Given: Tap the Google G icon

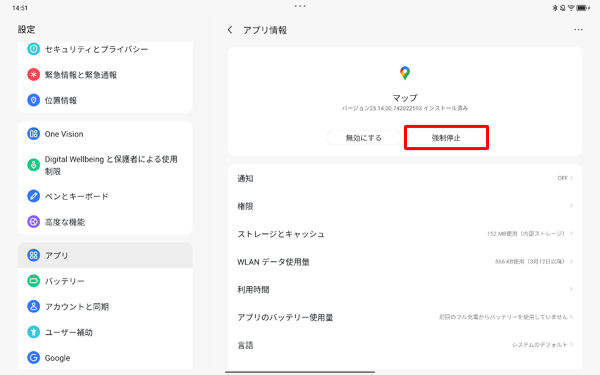Looking at the screenshot, I should click(34, 358).
